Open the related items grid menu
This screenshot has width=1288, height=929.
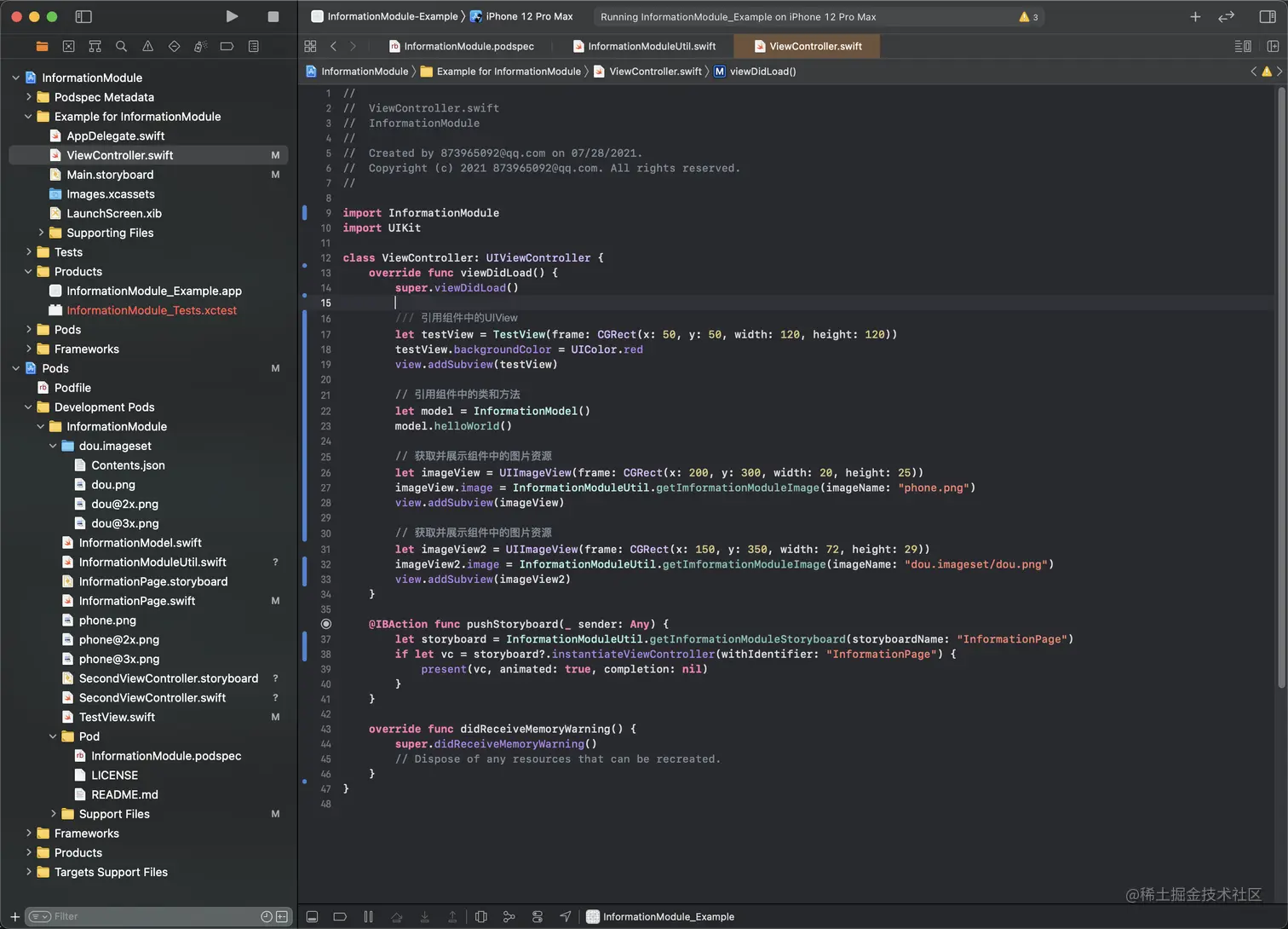(310, 46)
